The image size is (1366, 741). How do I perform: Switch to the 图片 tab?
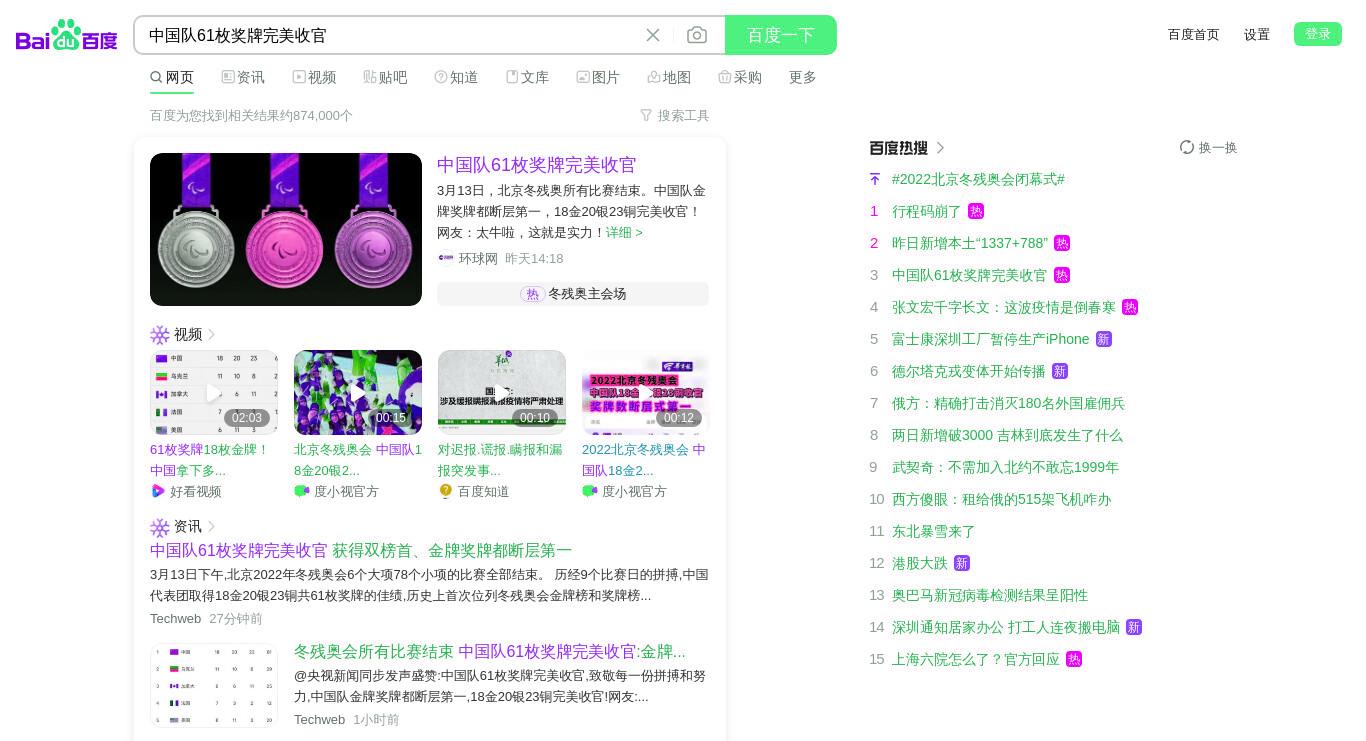[x=598, y=77]
